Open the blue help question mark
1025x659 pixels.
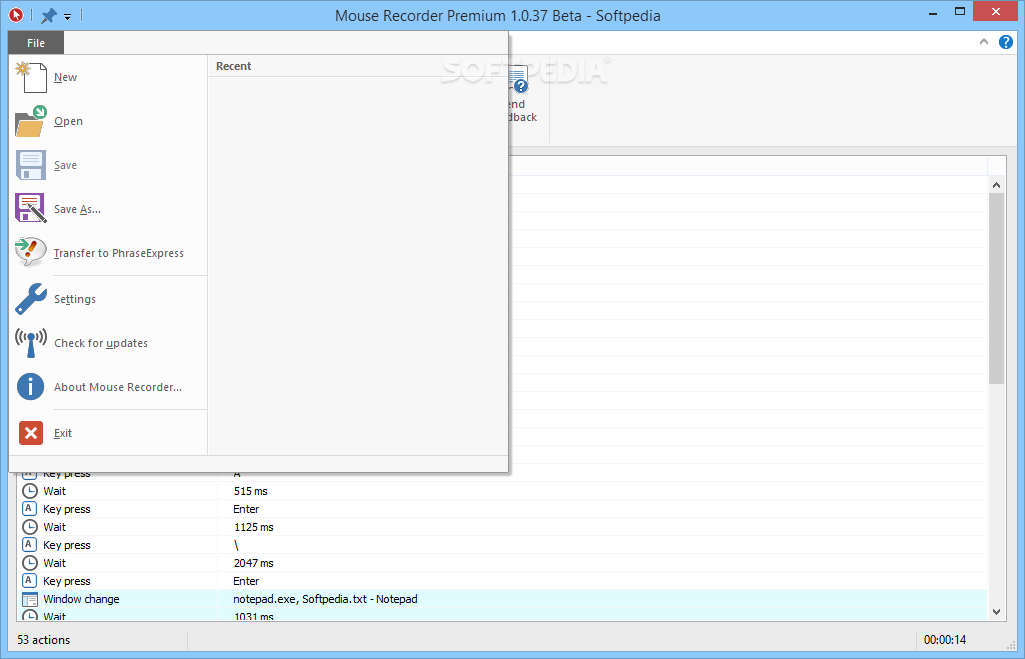1005,42
